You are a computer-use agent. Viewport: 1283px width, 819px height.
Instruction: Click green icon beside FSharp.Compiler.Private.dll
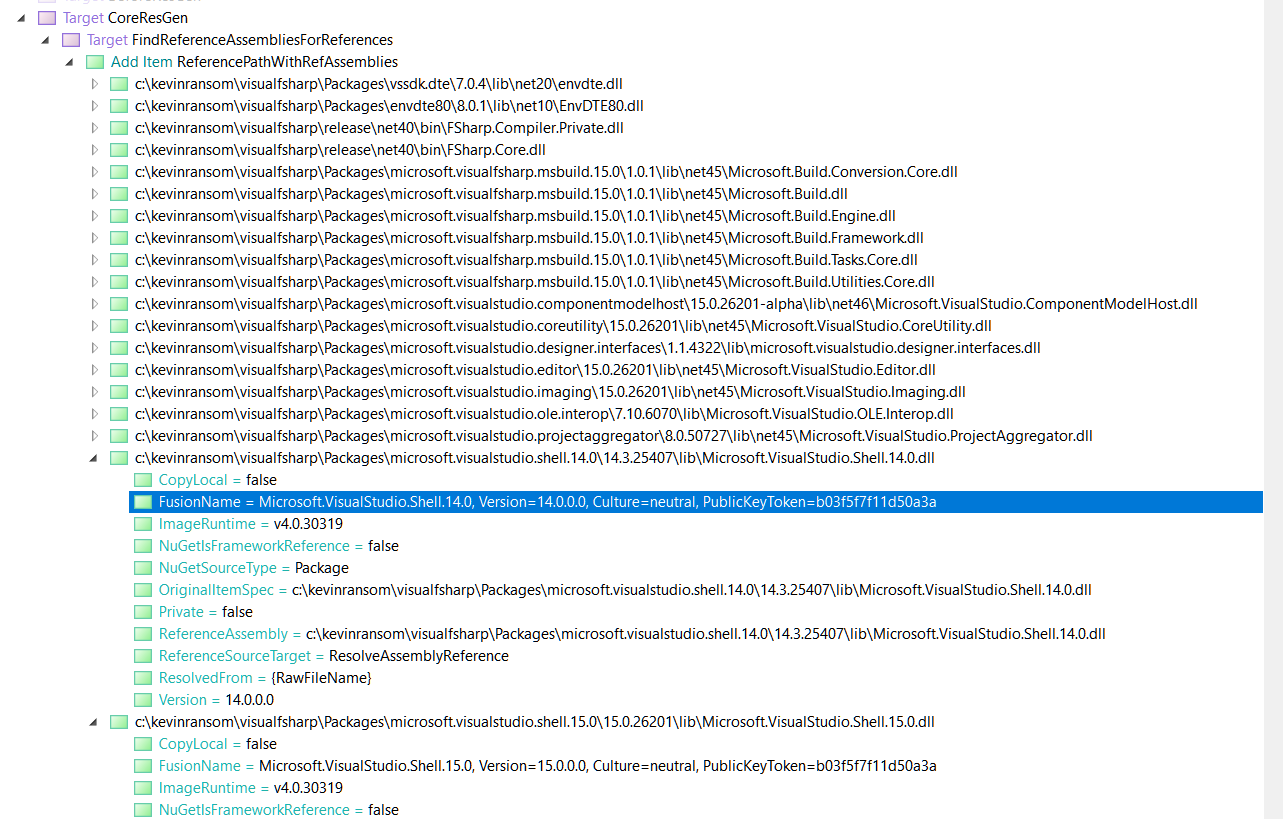pos(118,128)
